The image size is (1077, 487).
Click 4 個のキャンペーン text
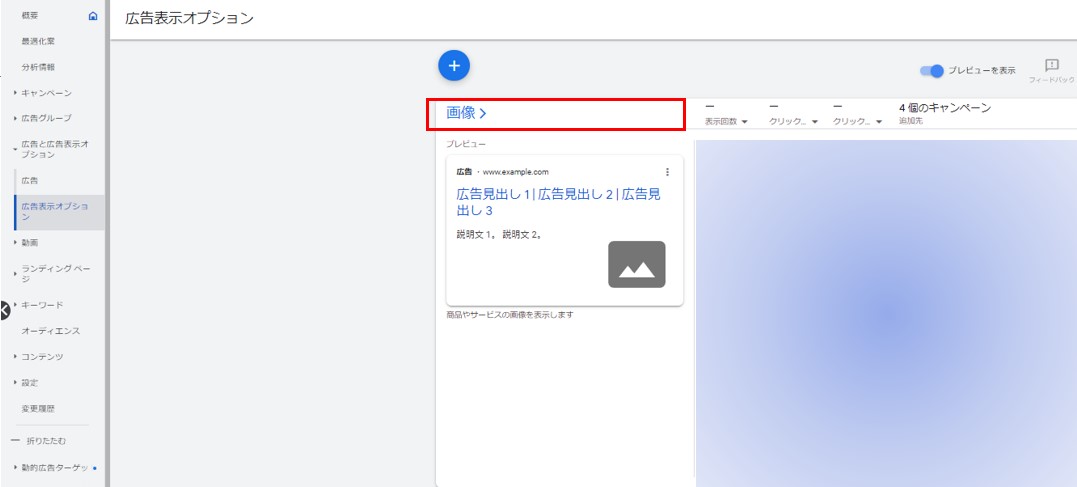(x=944, y=108)
